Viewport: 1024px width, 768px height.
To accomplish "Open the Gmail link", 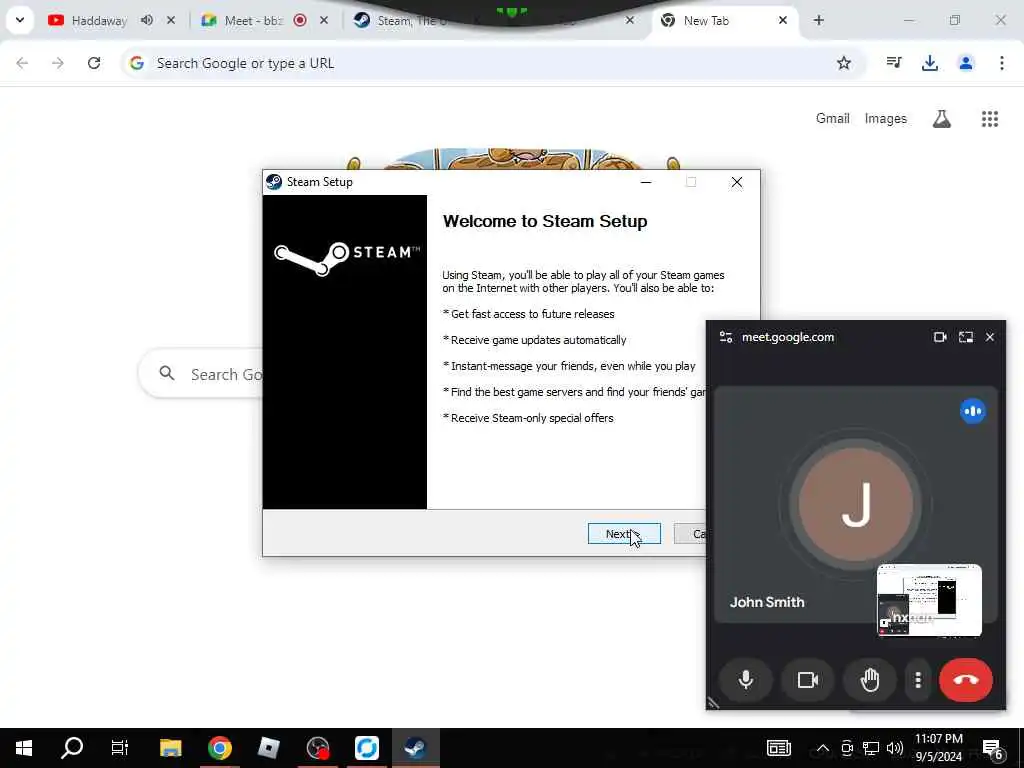I will point(833,118).
